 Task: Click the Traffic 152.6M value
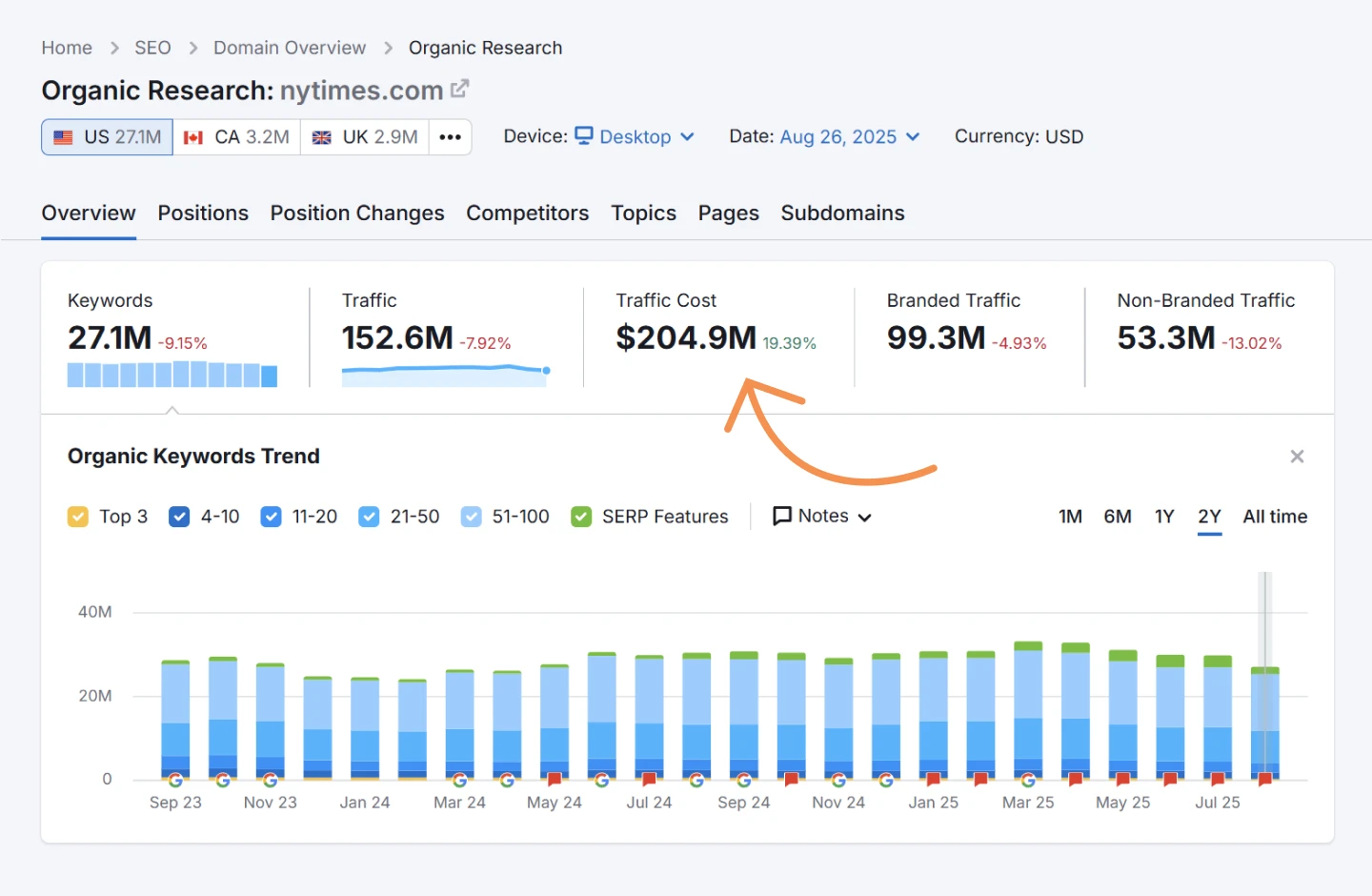pos(397,337)
